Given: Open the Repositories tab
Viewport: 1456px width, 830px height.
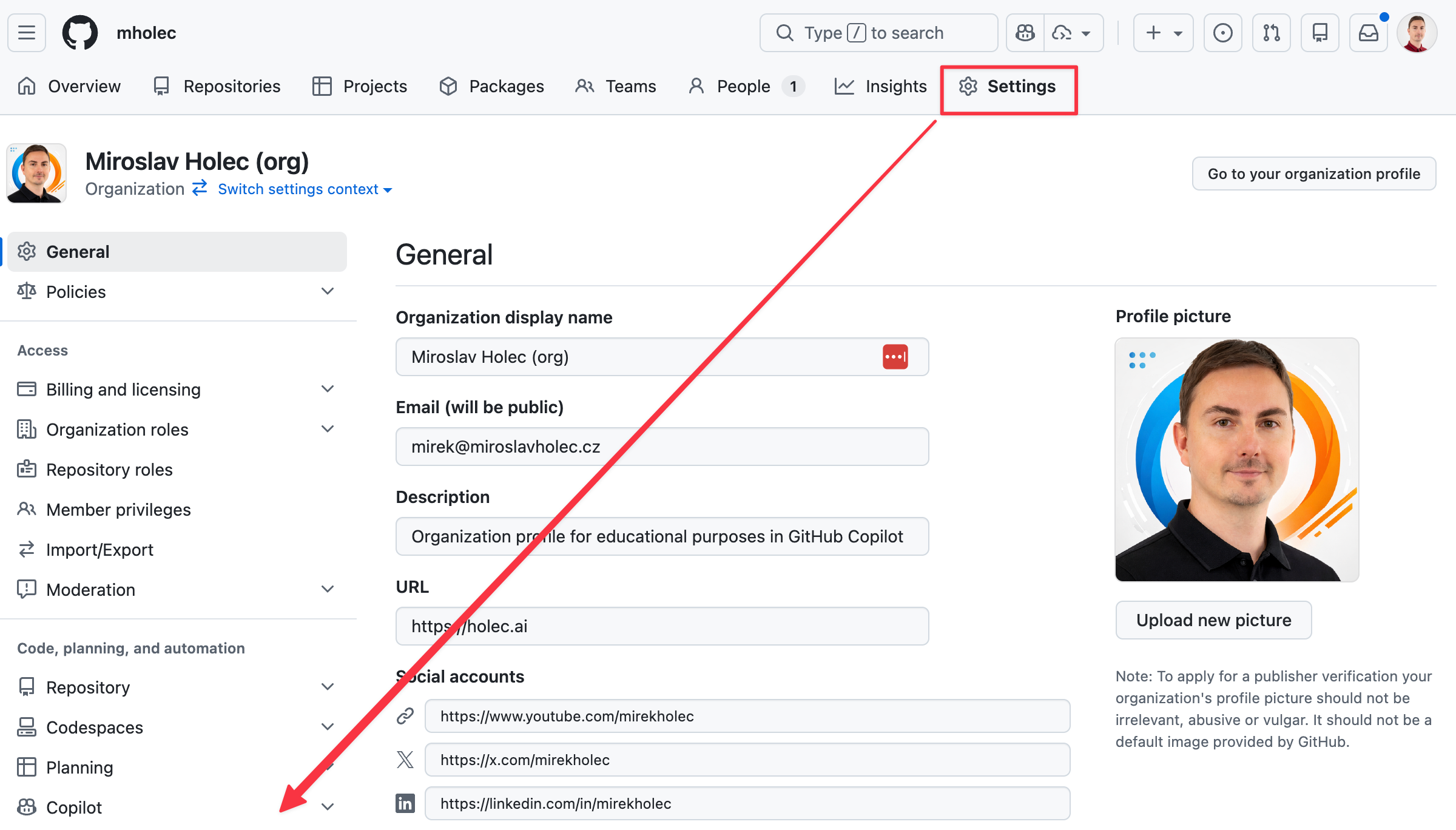Looking at the screenshot, I should [217, 86].
